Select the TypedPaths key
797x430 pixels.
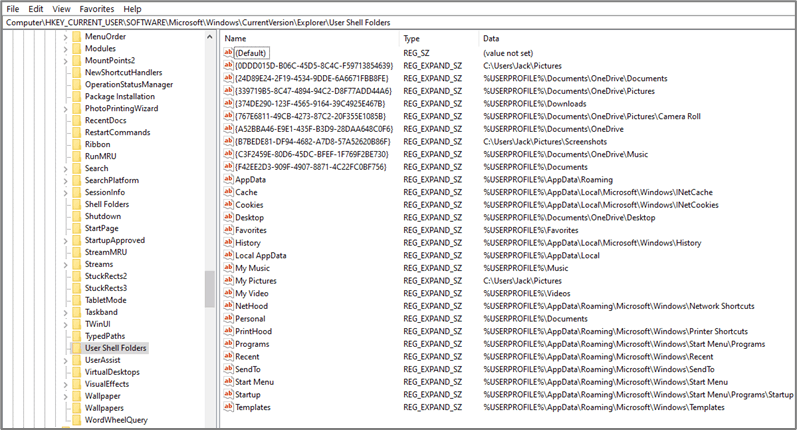(x=105, y=336)
